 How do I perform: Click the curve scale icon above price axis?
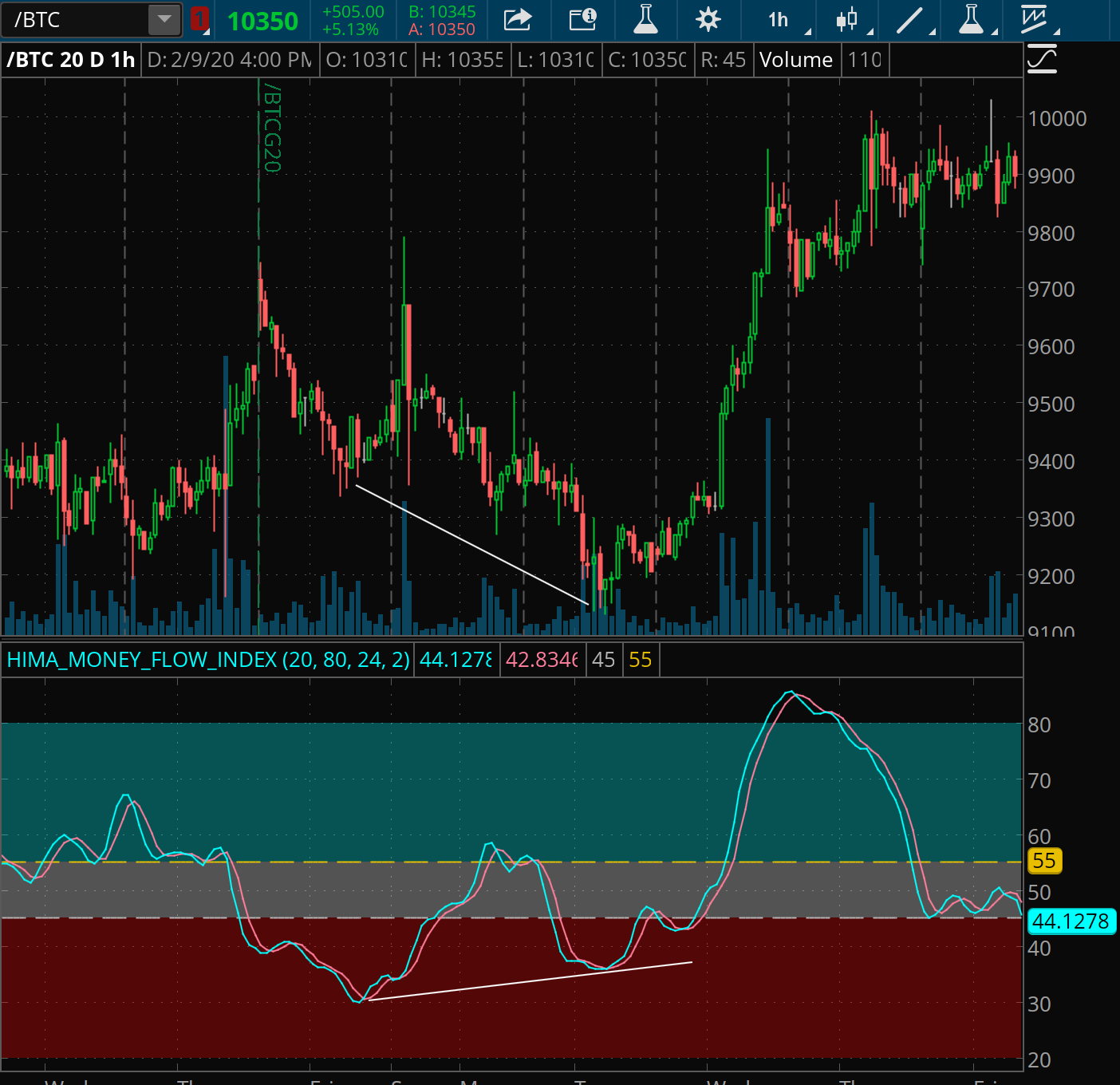click(x=1042, y=60)
